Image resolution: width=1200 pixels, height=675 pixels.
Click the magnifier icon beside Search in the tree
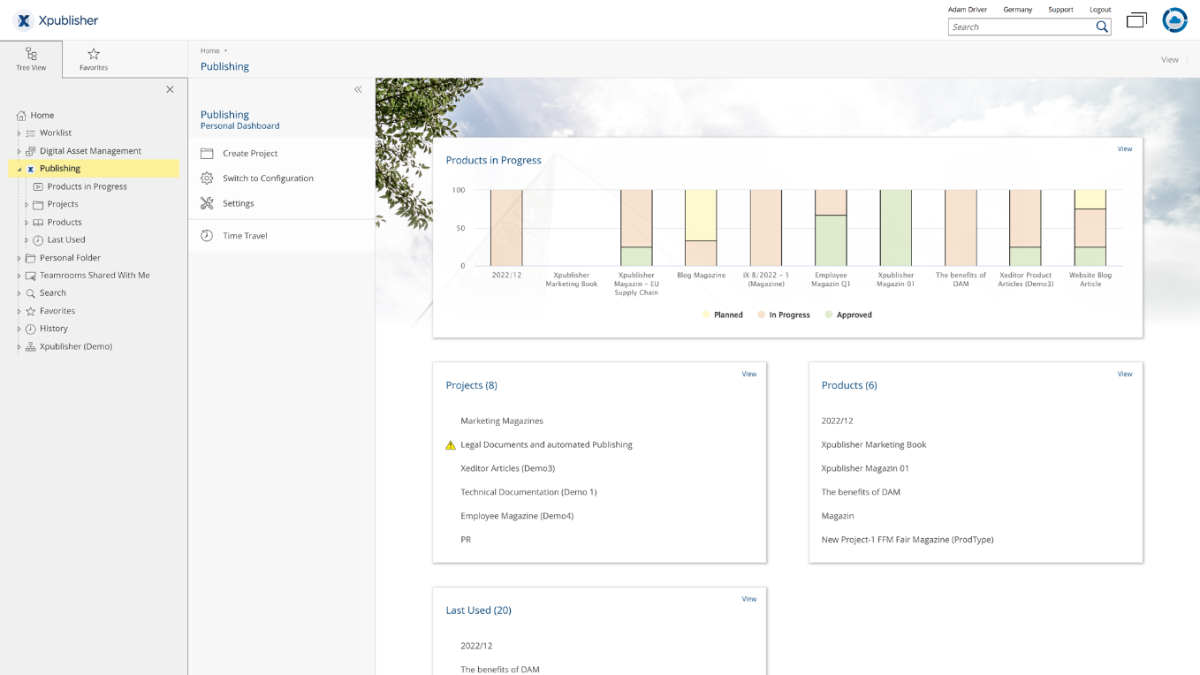click(x=31, y=293)
